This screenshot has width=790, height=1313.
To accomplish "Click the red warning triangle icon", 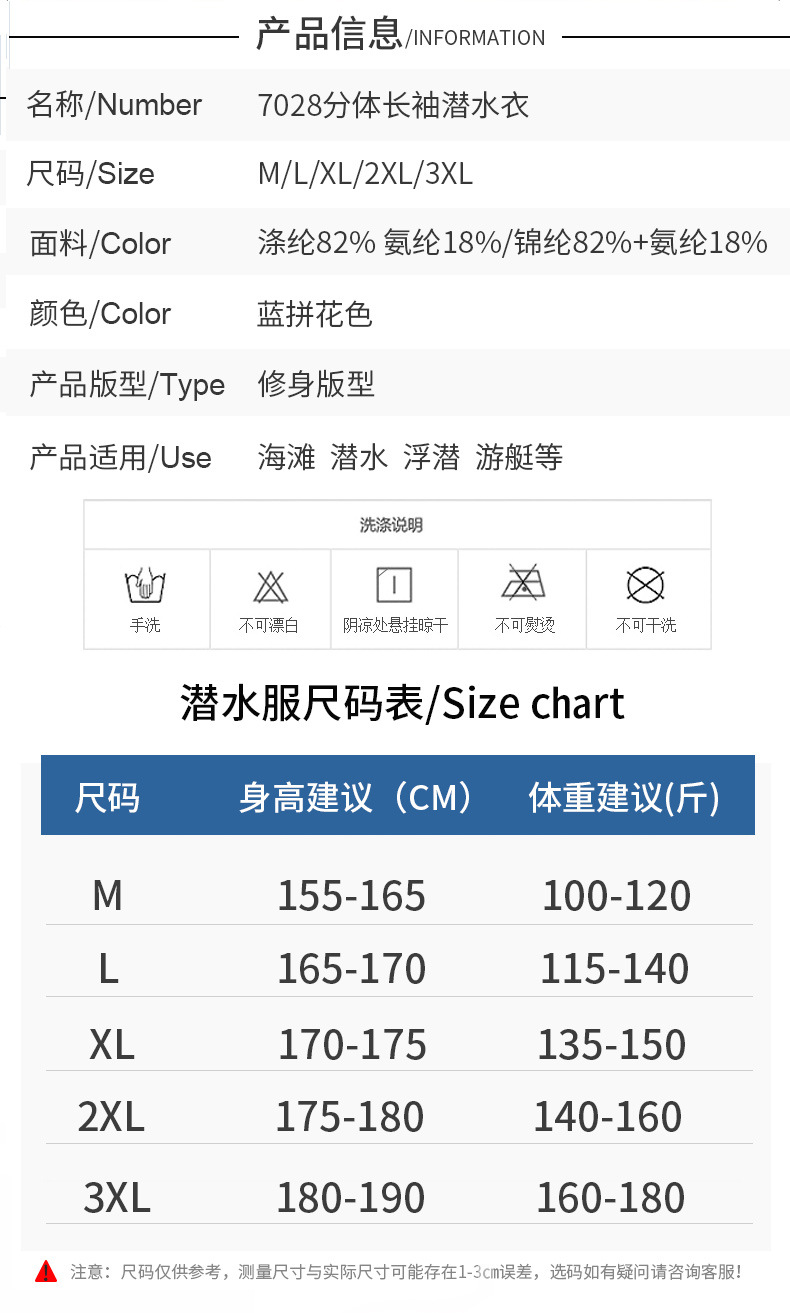I will (46, 1272).
